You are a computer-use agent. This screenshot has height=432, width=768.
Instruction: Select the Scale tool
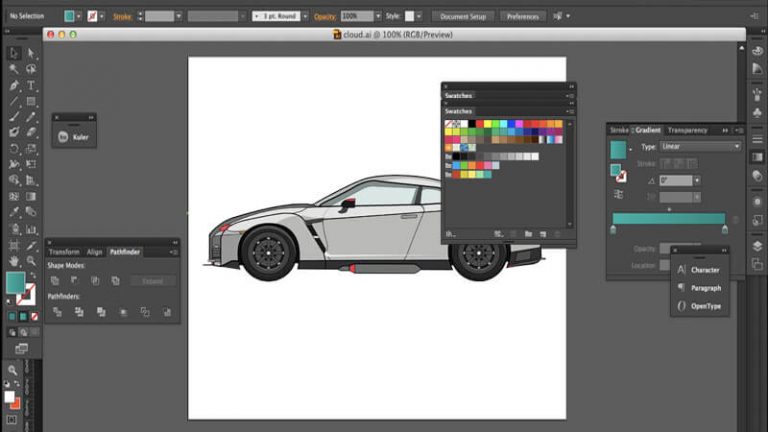click(31, 148)
